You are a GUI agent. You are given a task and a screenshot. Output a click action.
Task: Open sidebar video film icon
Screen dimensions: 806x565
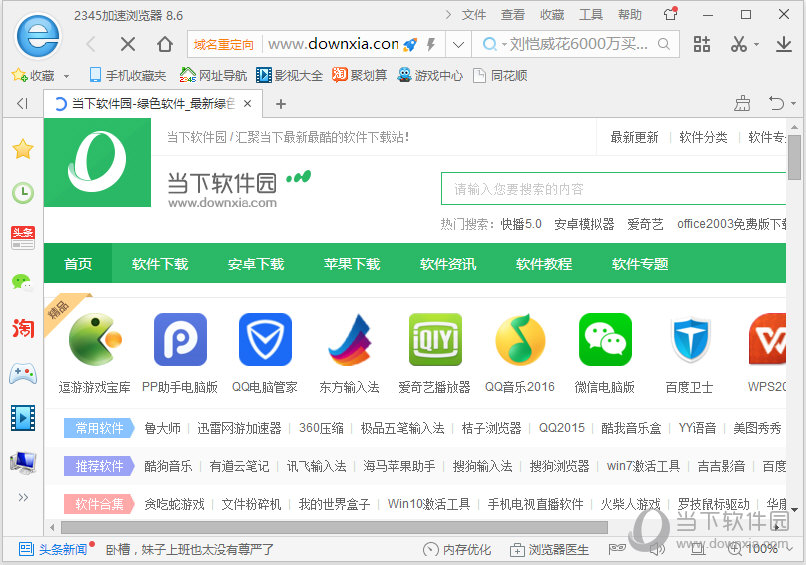23,417
